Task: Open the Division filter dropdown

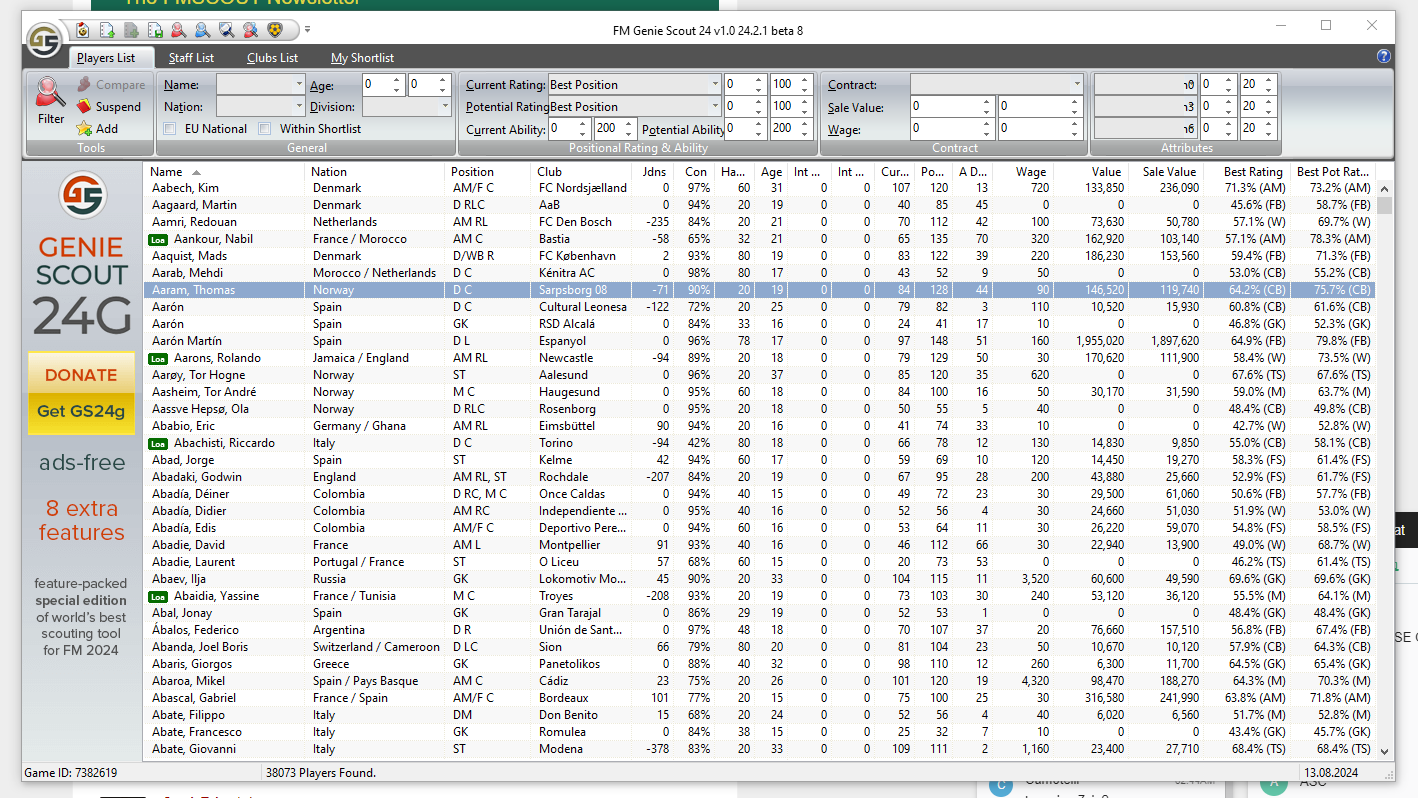Action: click(445, 107)
